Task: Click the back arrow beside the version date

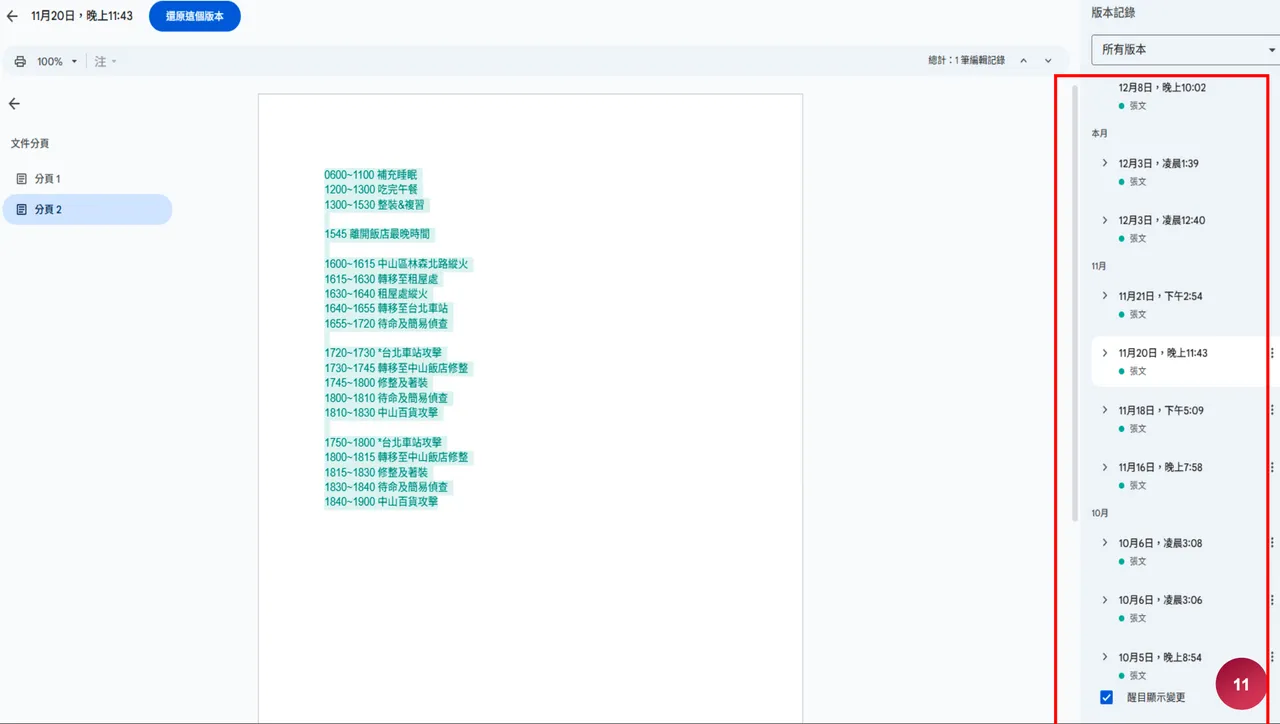Action: click(12, 16)
